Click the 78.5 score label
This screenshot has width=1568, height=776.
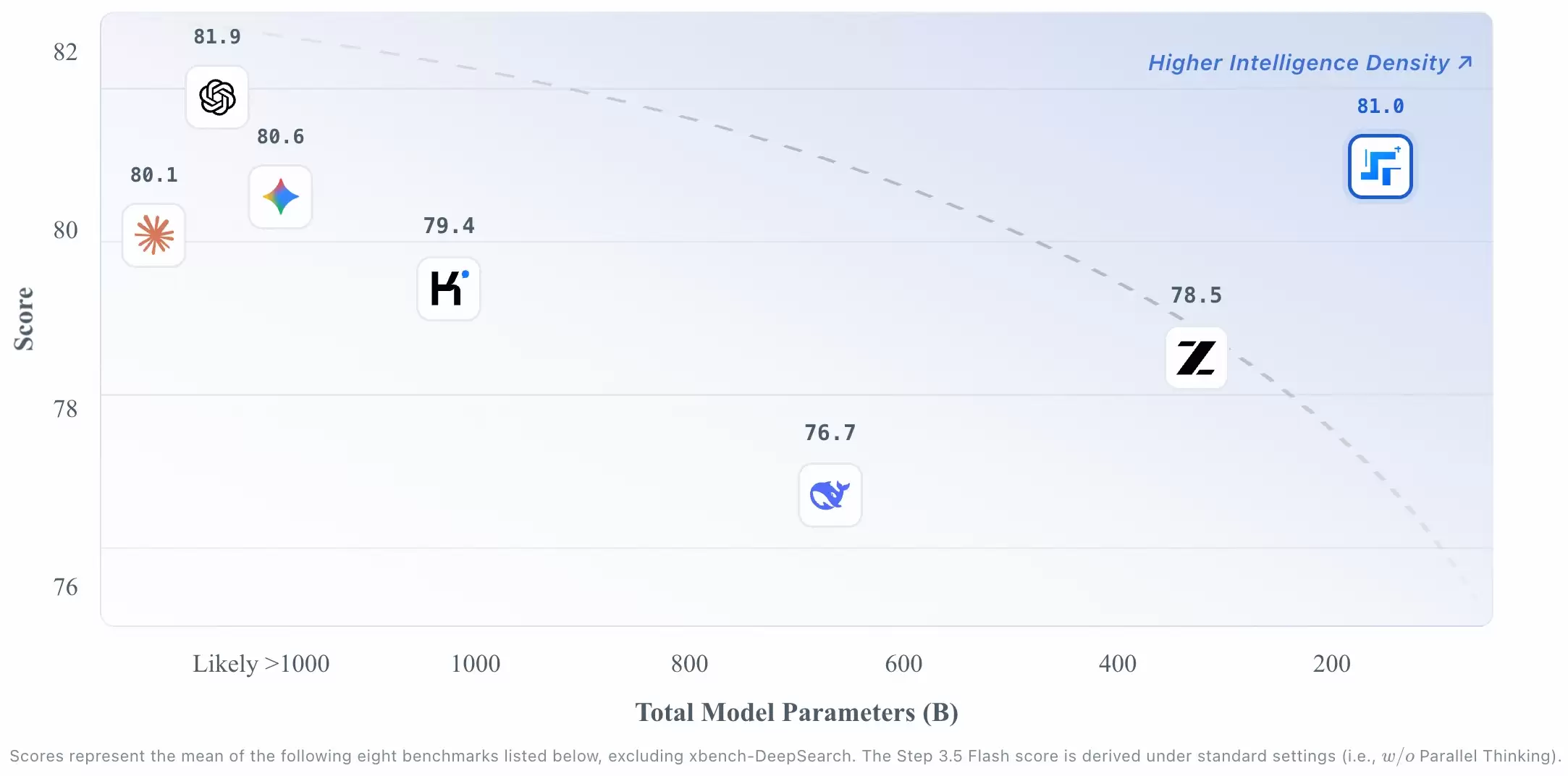(x=1196, y=295)
